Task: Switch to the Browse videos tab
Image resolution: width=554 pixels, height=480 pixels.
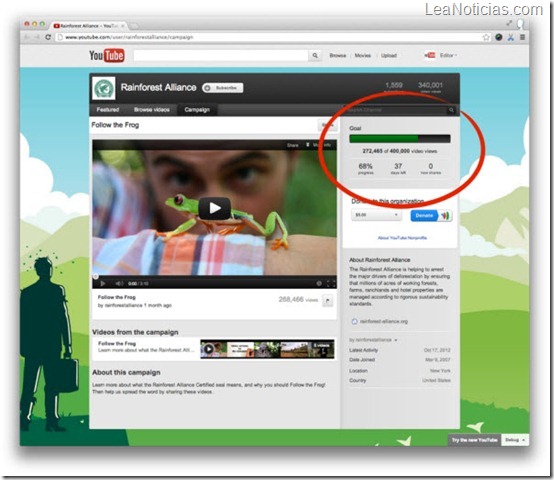Action: pos(152,109)
